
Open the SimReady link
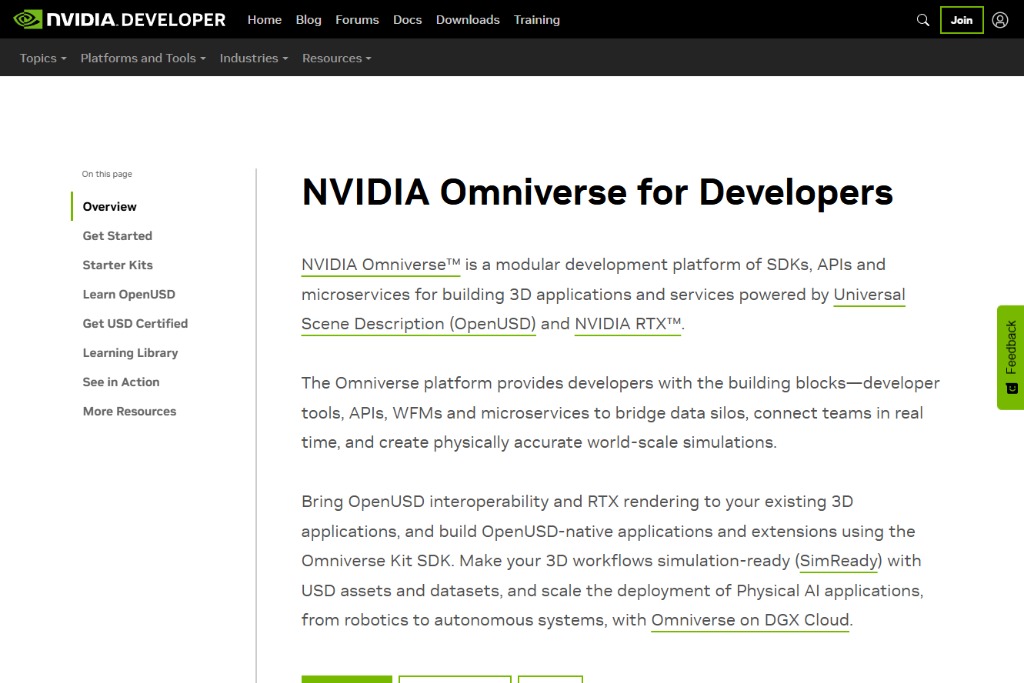tap(838, 561)
